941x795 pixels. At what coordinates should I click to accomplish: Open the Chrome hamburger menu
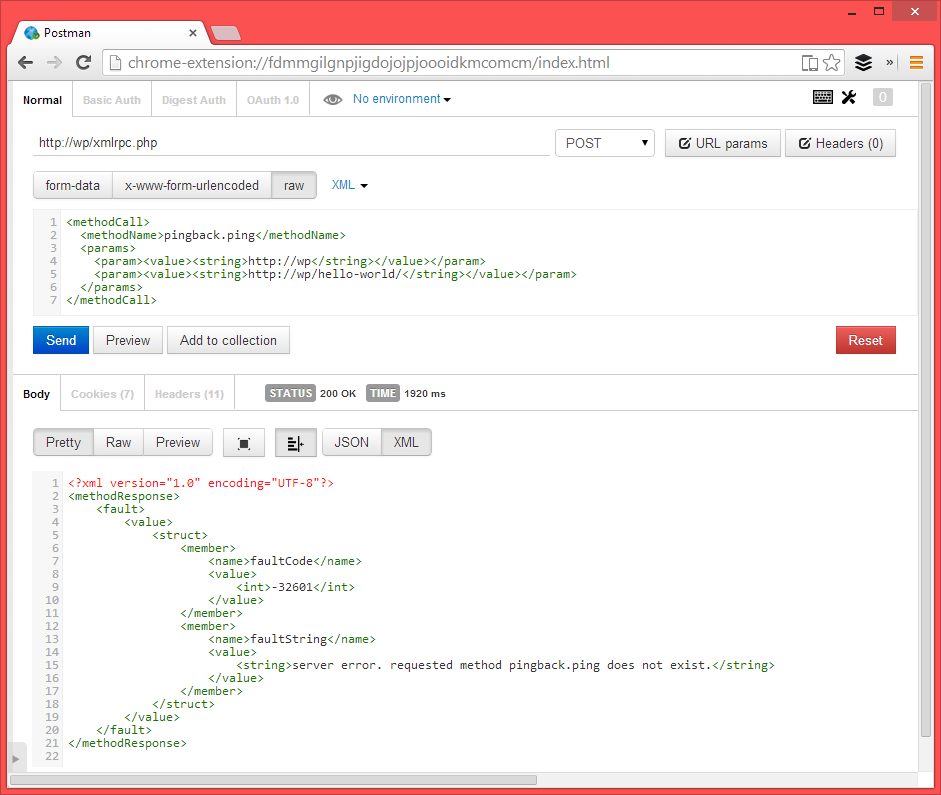click(x=916, y=62)
